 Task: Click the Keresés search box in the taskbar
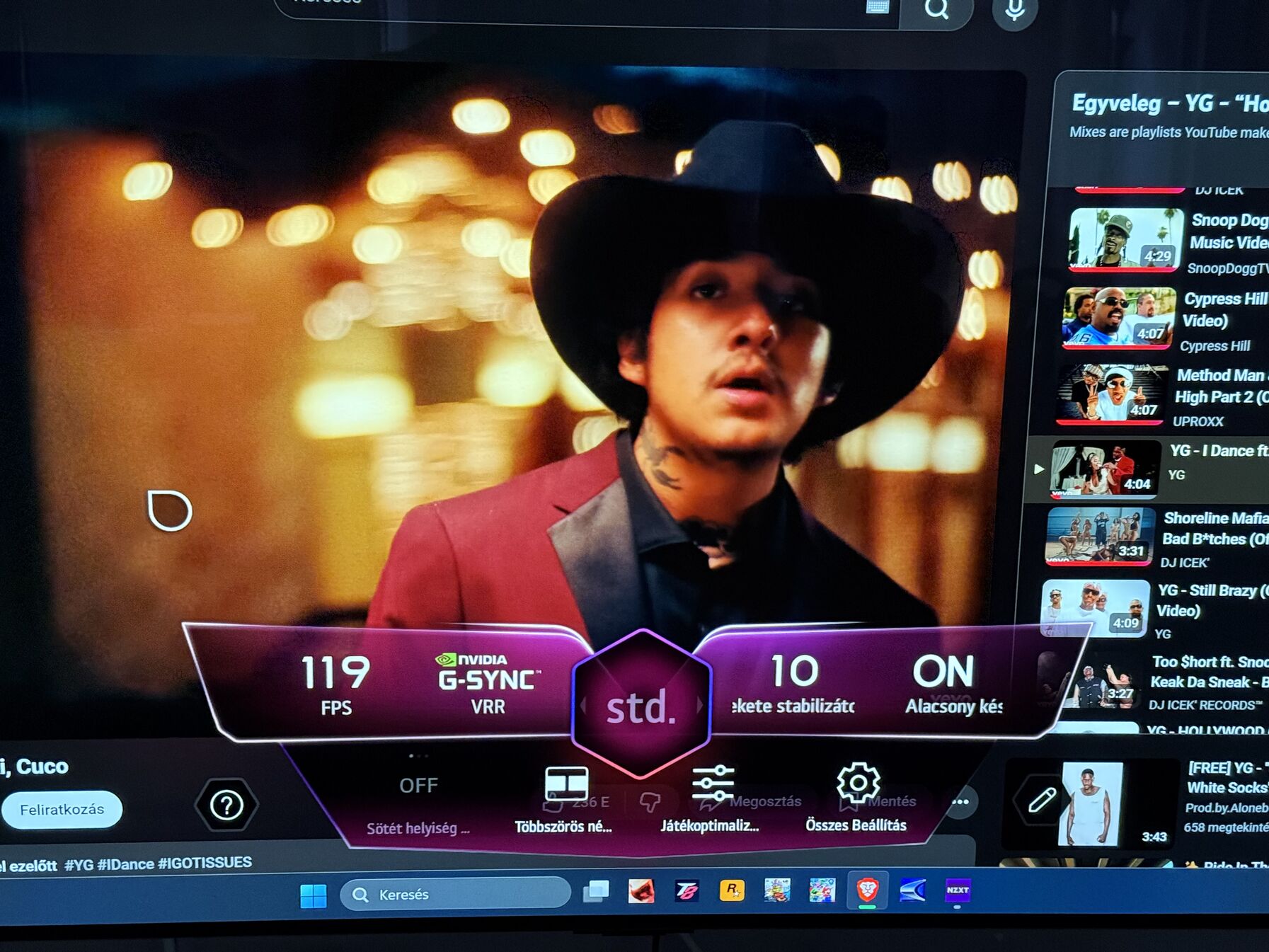coord(455,895)
